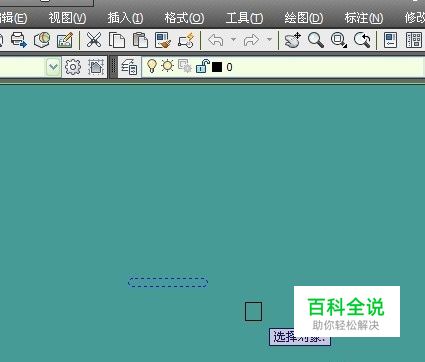Open the 工具(T) menu
Viewport: 425px width, 362px height.
[x=244, y=18]
